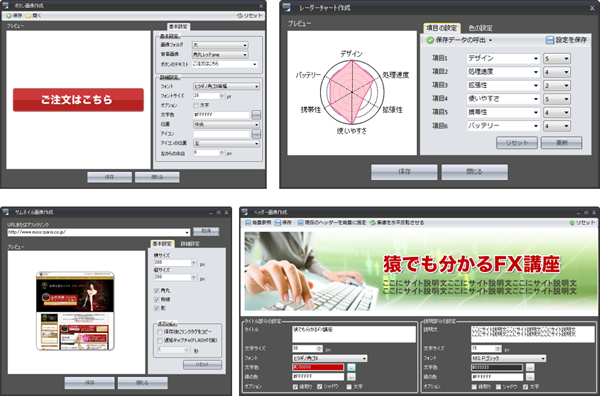Uncheck 角丸 checkbox in thumbnail window
The width and height of the screenshot is (600, 396).
157,291
